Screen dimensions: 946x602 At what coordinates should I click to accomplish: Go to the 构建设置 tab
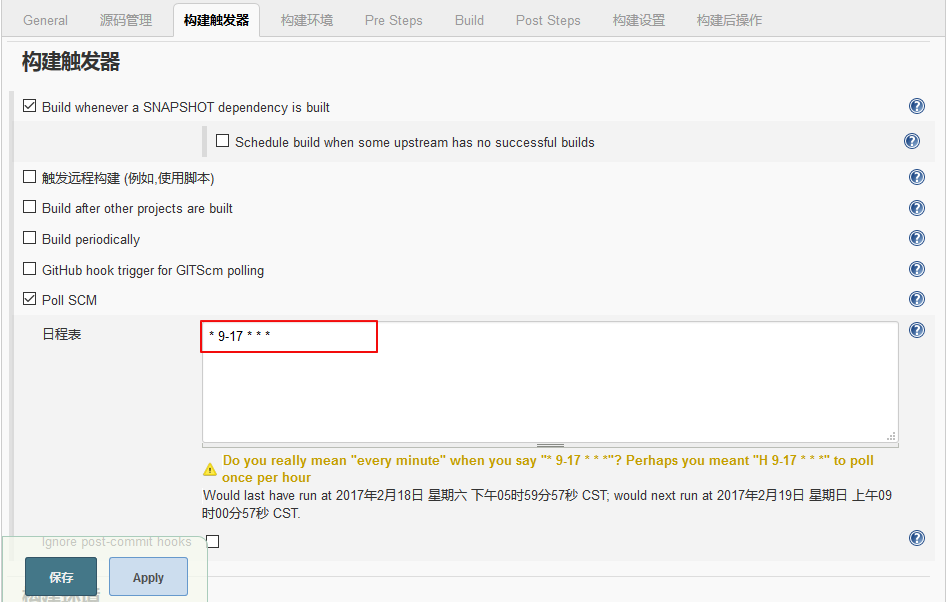[638, 21]
